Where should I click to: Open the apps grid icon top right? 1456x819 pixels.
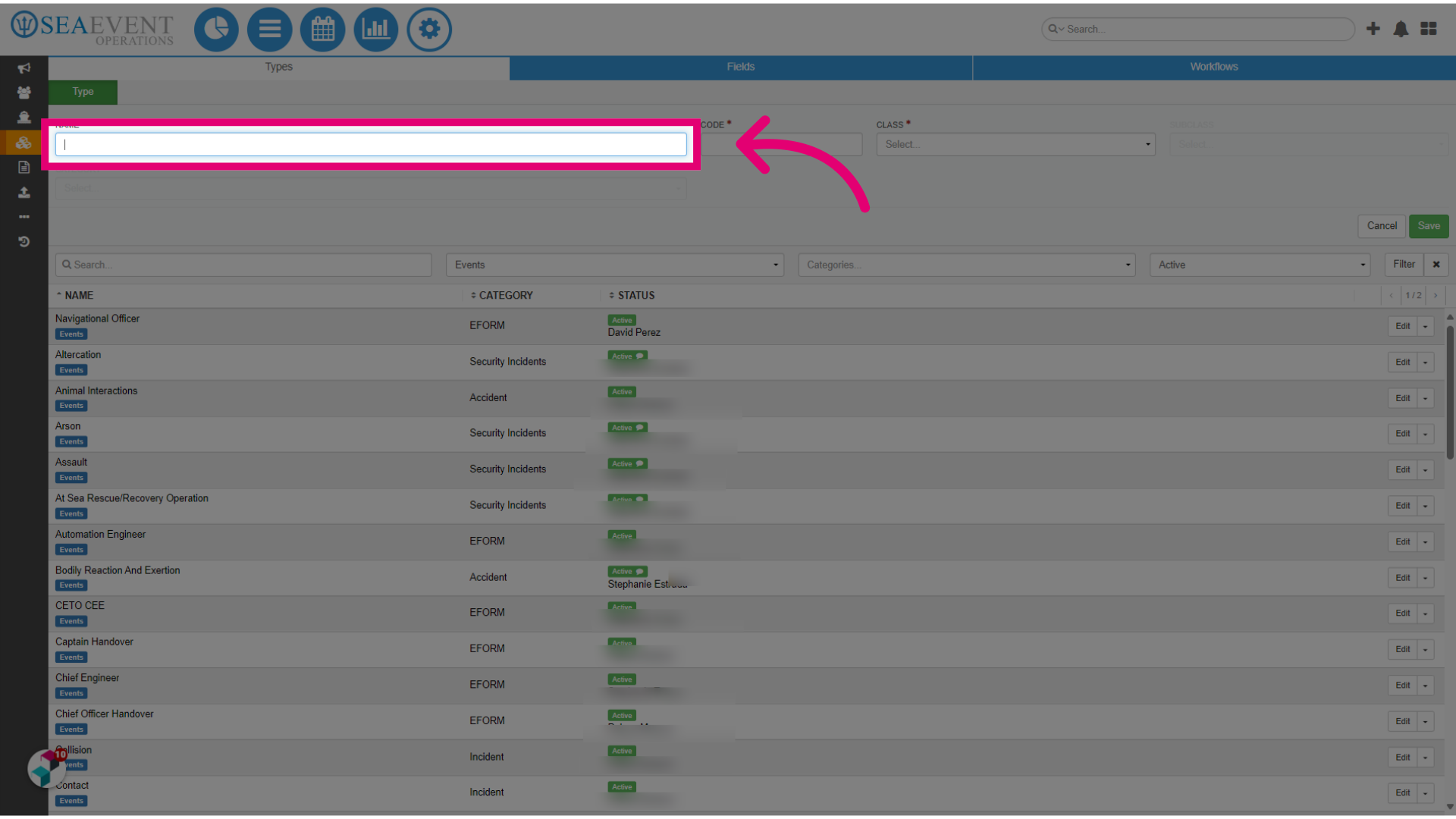pyautogui.click(x=1429, y=29)
